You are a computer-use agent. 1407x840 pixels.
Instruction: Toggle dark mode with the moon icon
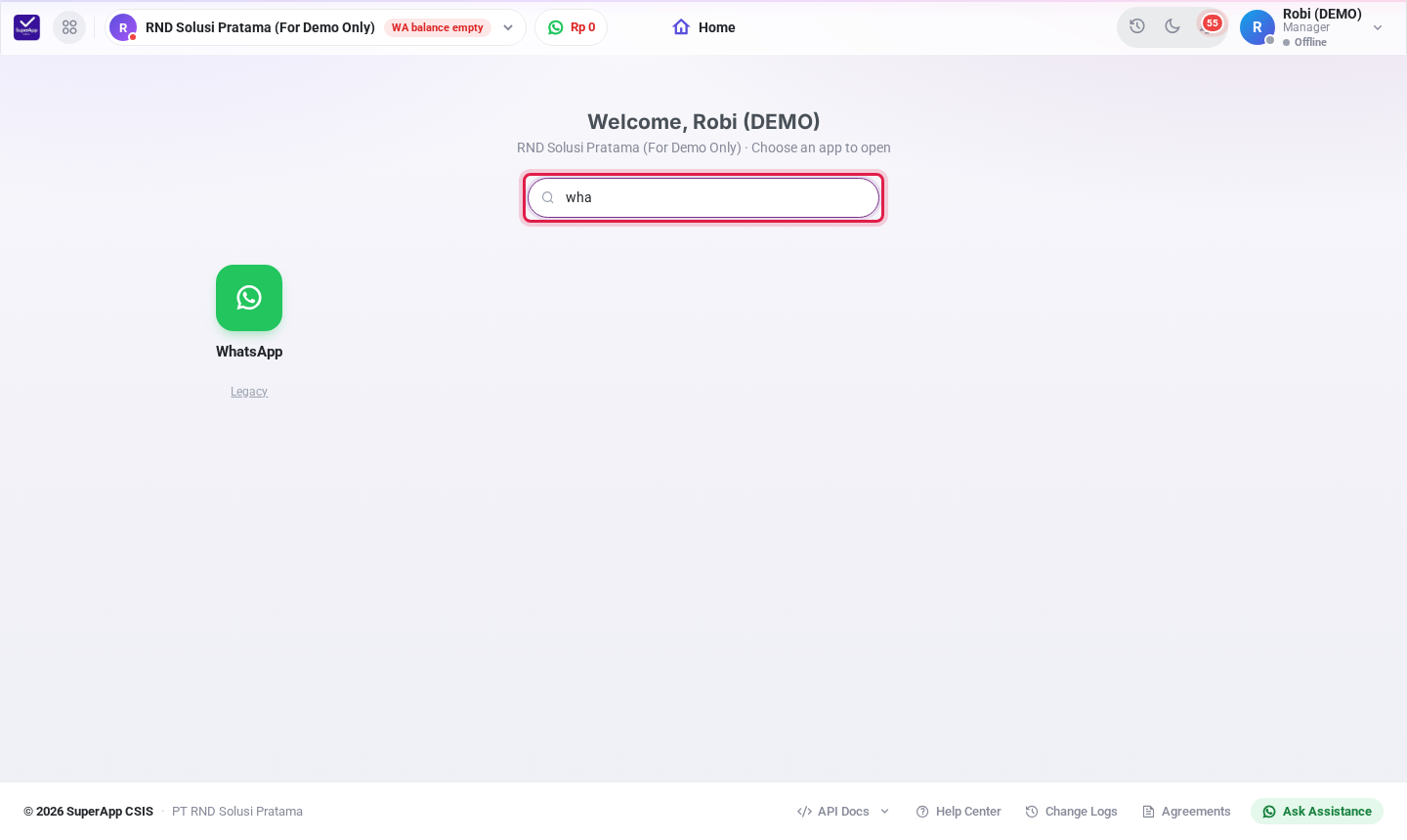pos(1172,26)
